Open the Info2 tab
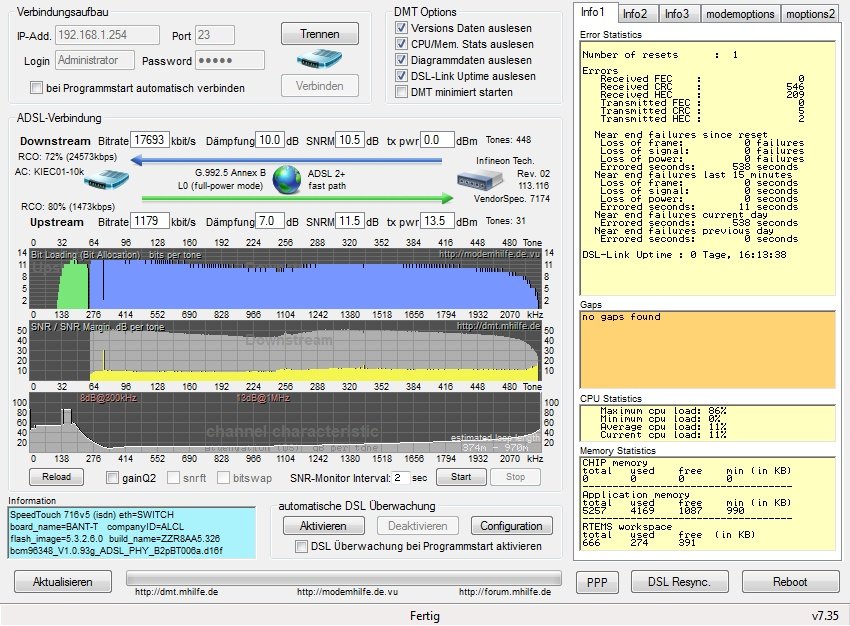The width and height of the screenshot is (850, 626). [x=638, y=14]
